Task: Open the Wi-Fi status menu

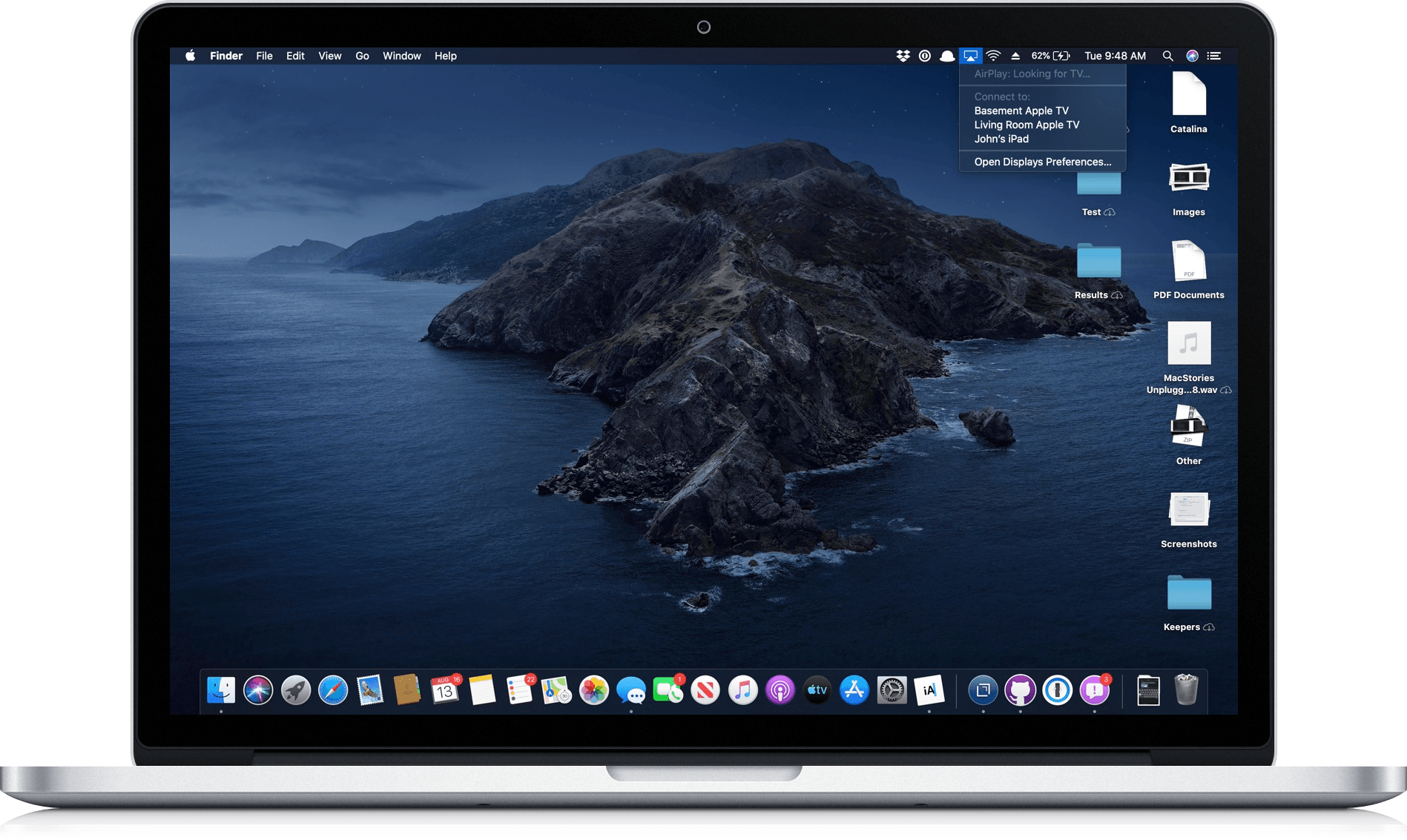Action: point(992,56)
